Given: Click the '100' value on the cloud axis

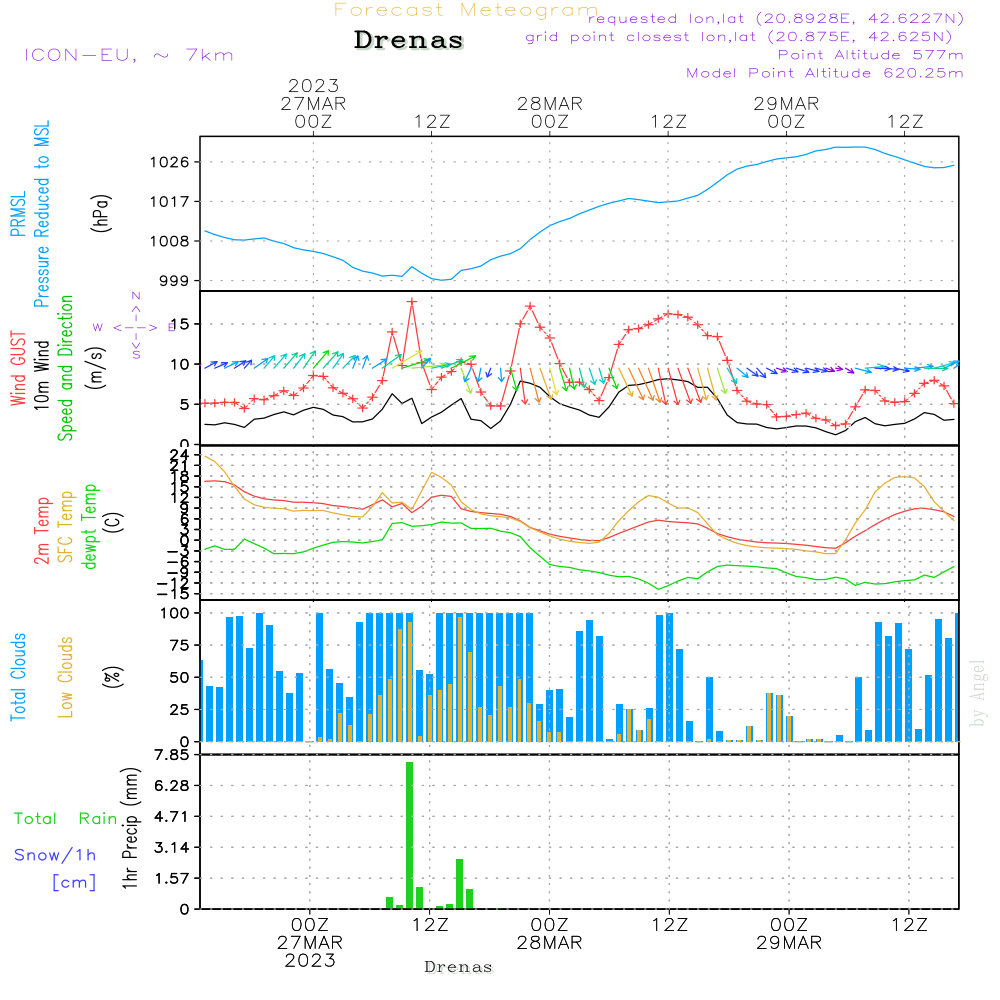Looking at the screenshot, I should (175, 614).
